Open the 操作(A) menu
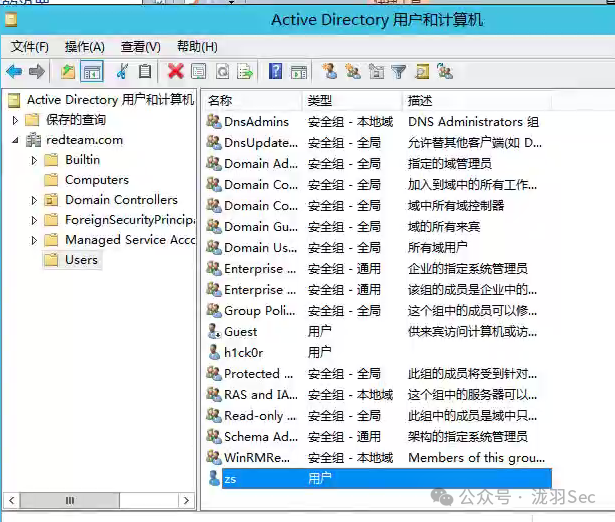 click(x=85, y=47)
